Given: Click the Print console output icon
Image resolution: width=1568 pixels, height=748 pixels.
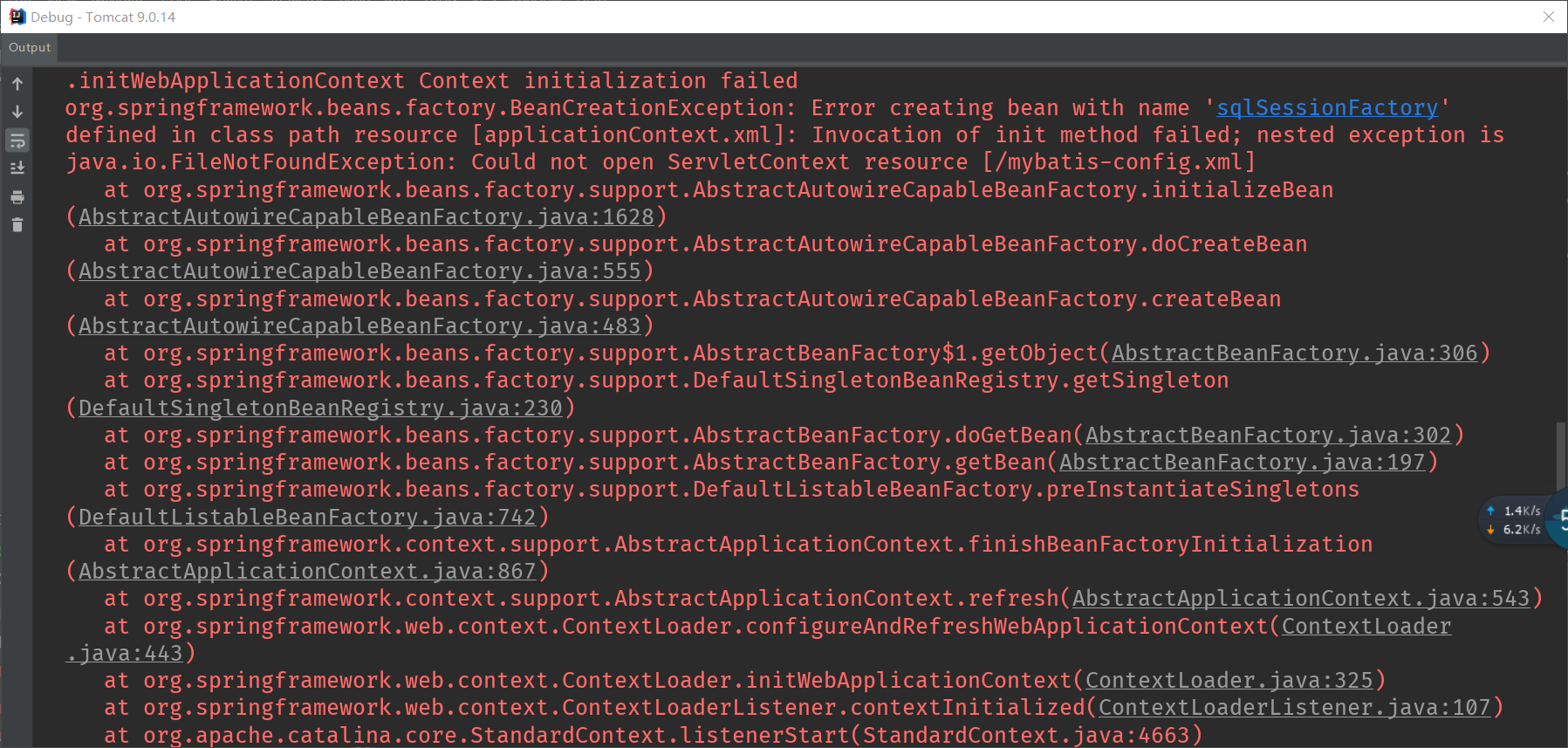Looking at the screenshot, I should pos(17,197).
